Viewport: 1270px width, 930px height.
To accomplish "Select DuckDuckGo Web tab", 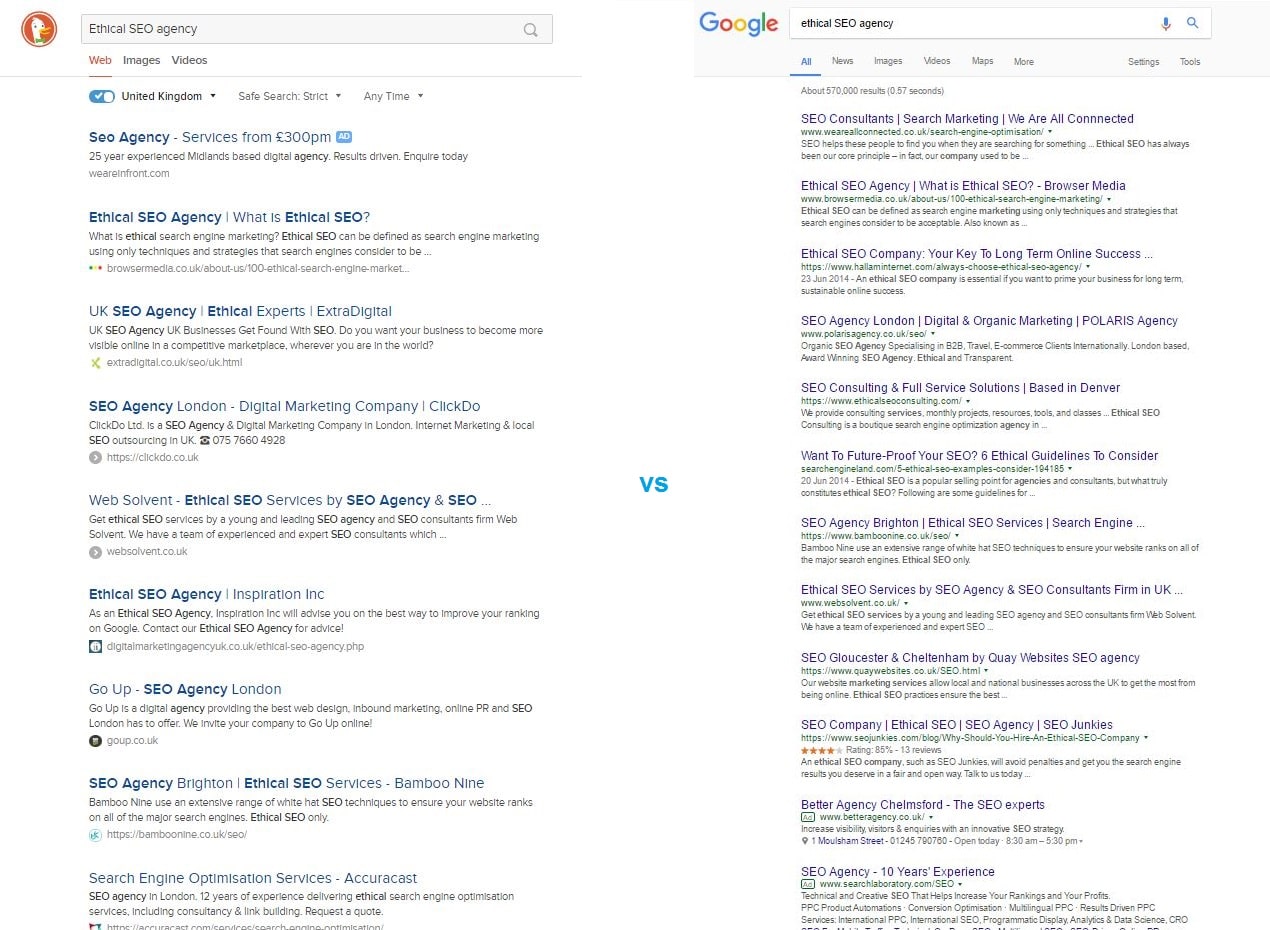I will pos(100,60).
